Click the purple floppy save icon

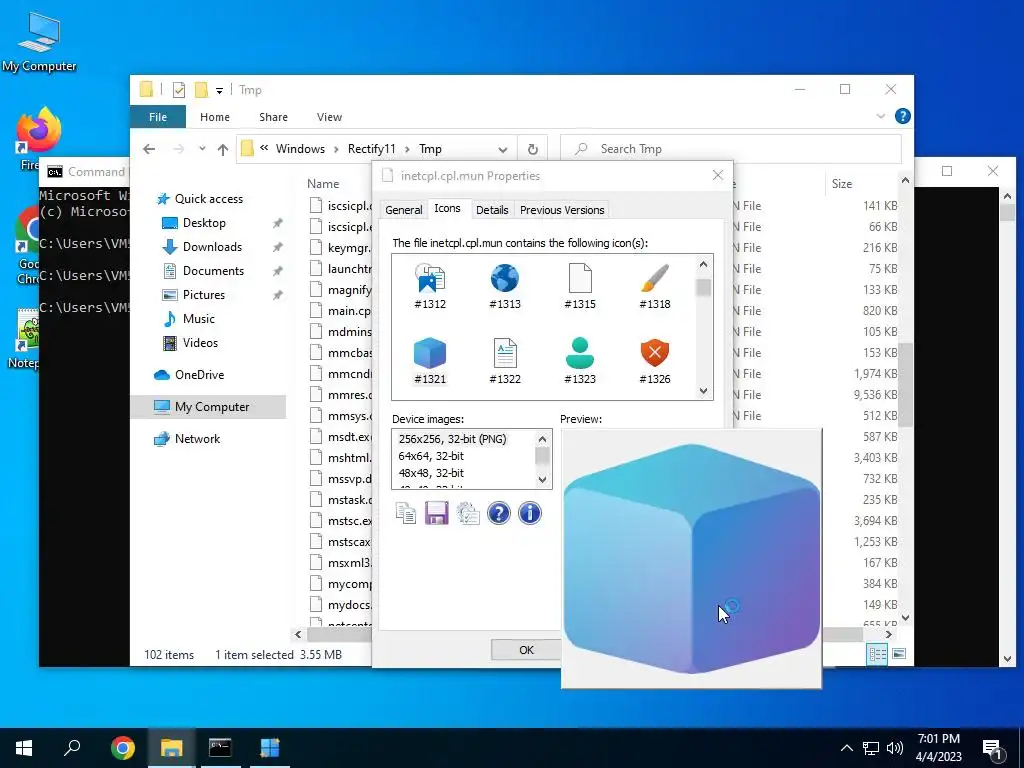point(436,513)
